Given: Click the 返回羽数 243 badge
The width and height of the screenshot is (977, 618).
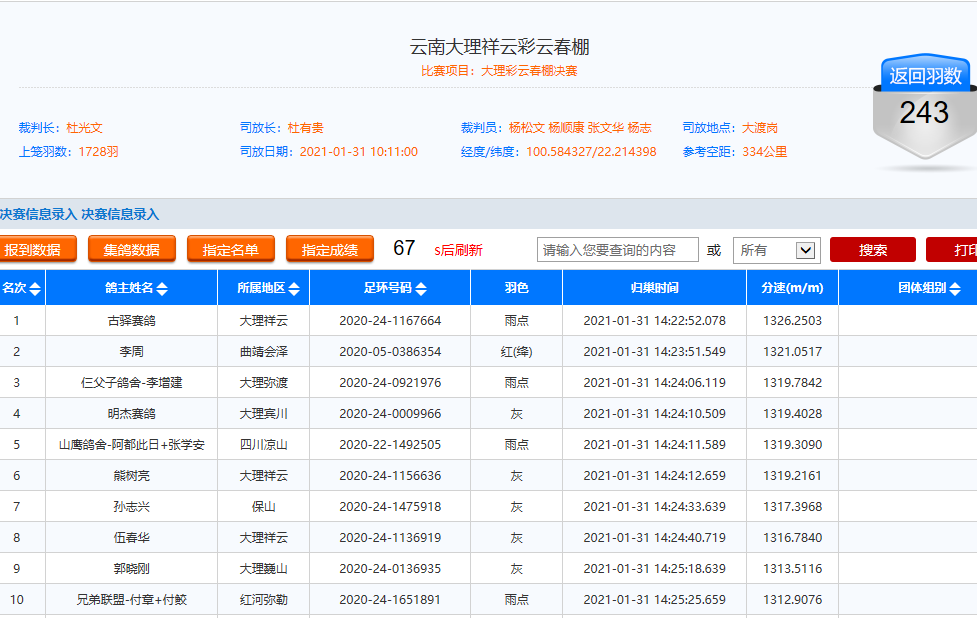Looking at the screenshot, I should coord(925,105).
